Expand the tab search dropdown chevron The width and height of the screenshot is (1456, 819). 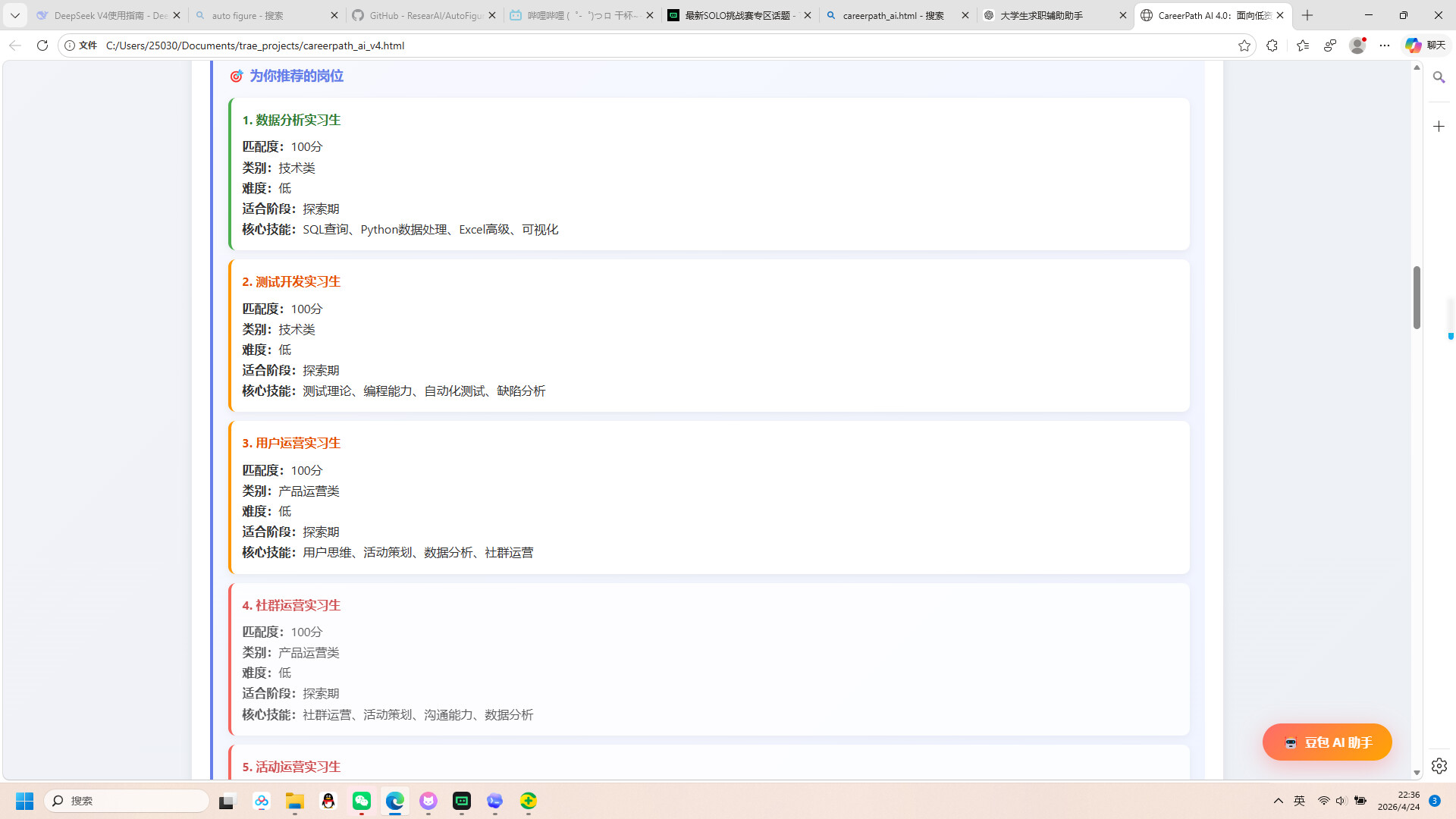[x=14, y=15]
